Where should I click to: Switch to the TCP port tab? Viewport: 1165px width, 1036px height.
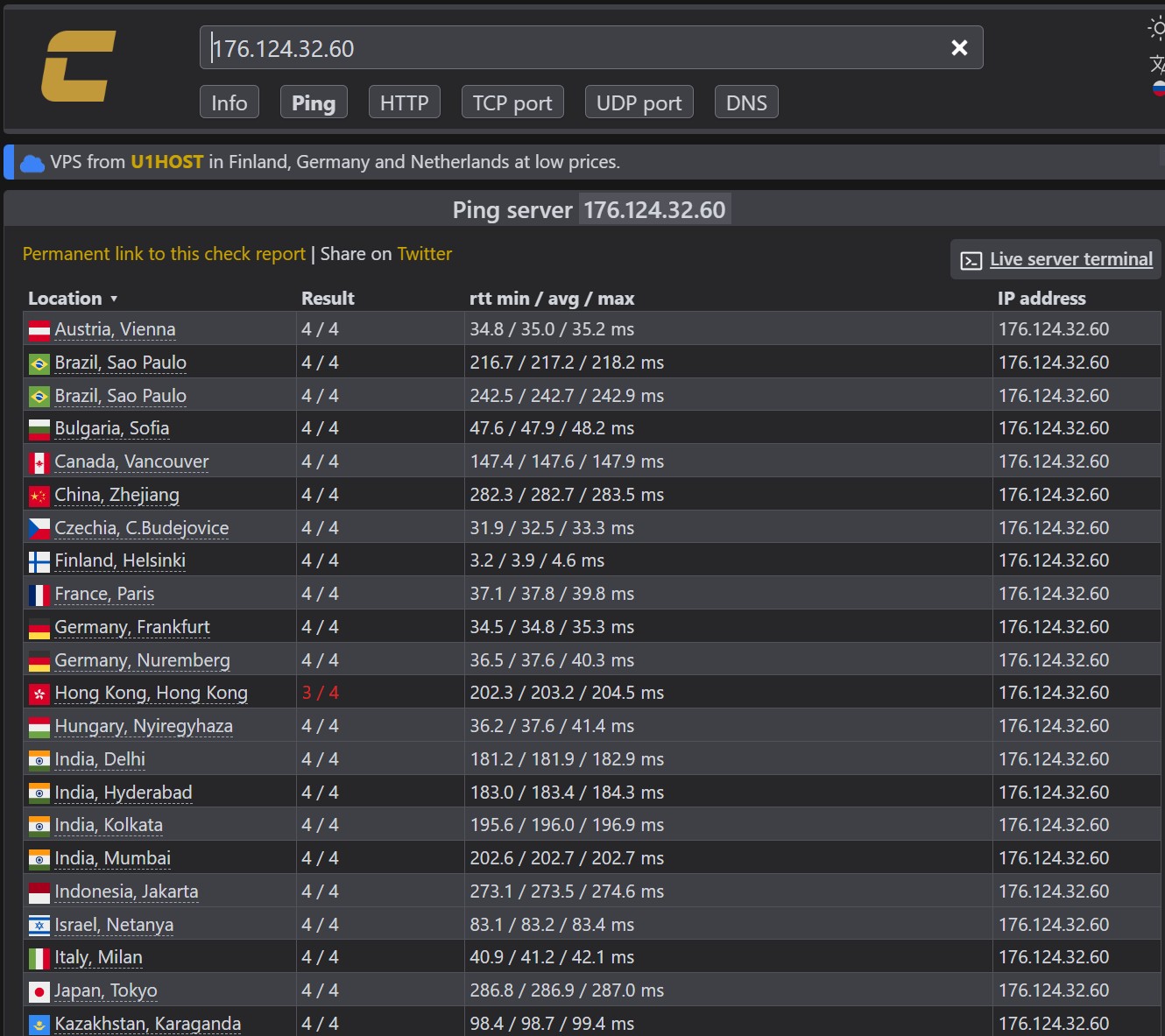point(512,102)
